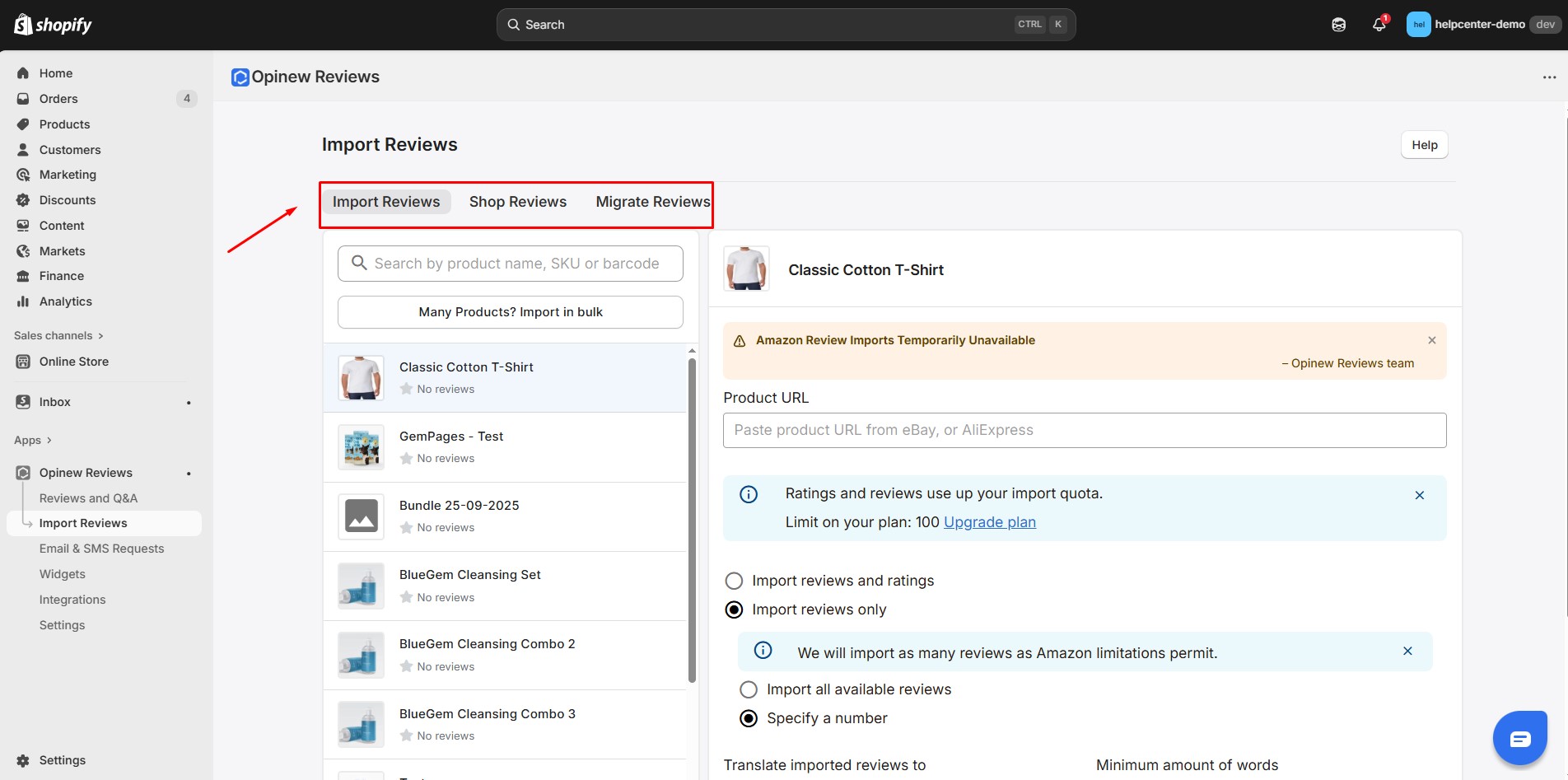This screenshot has height=780, width=1568.
Task: Switch to the Migrate Reviews tab
Action: [652, 202]
